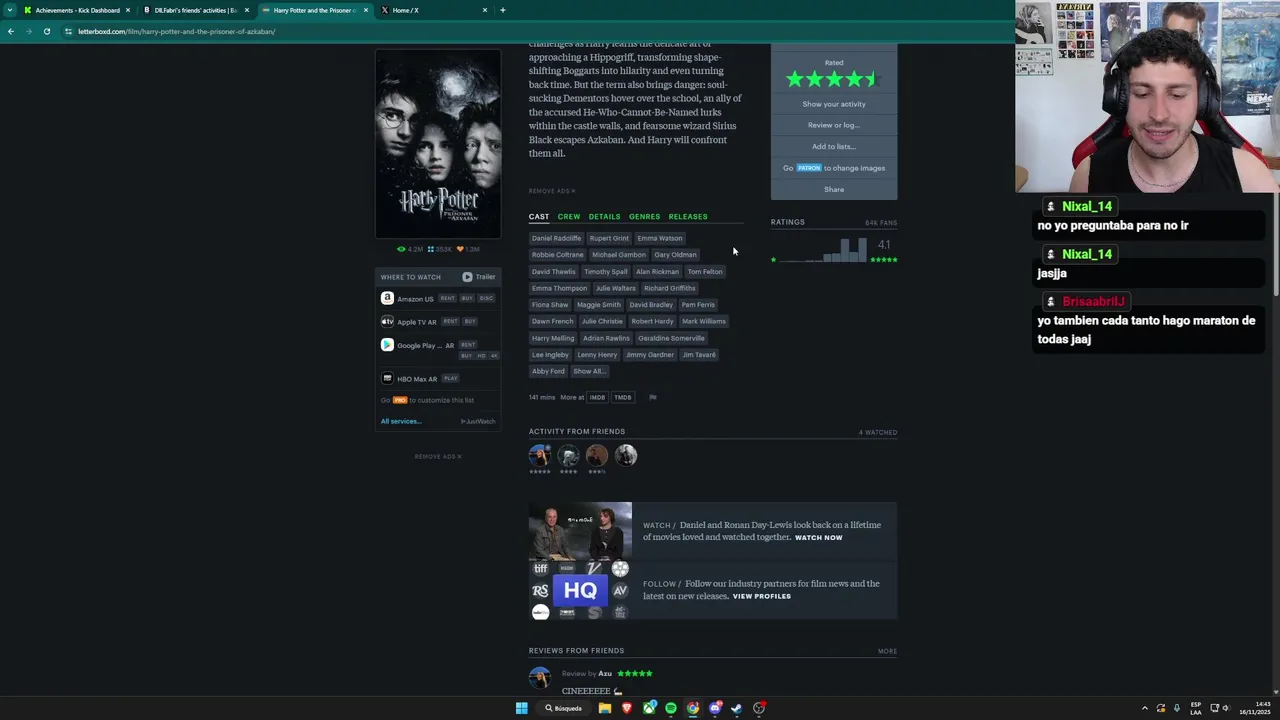Screen dimensions: 1280x720
Task: Open the Show your activity panel
Action: [834, 104]
